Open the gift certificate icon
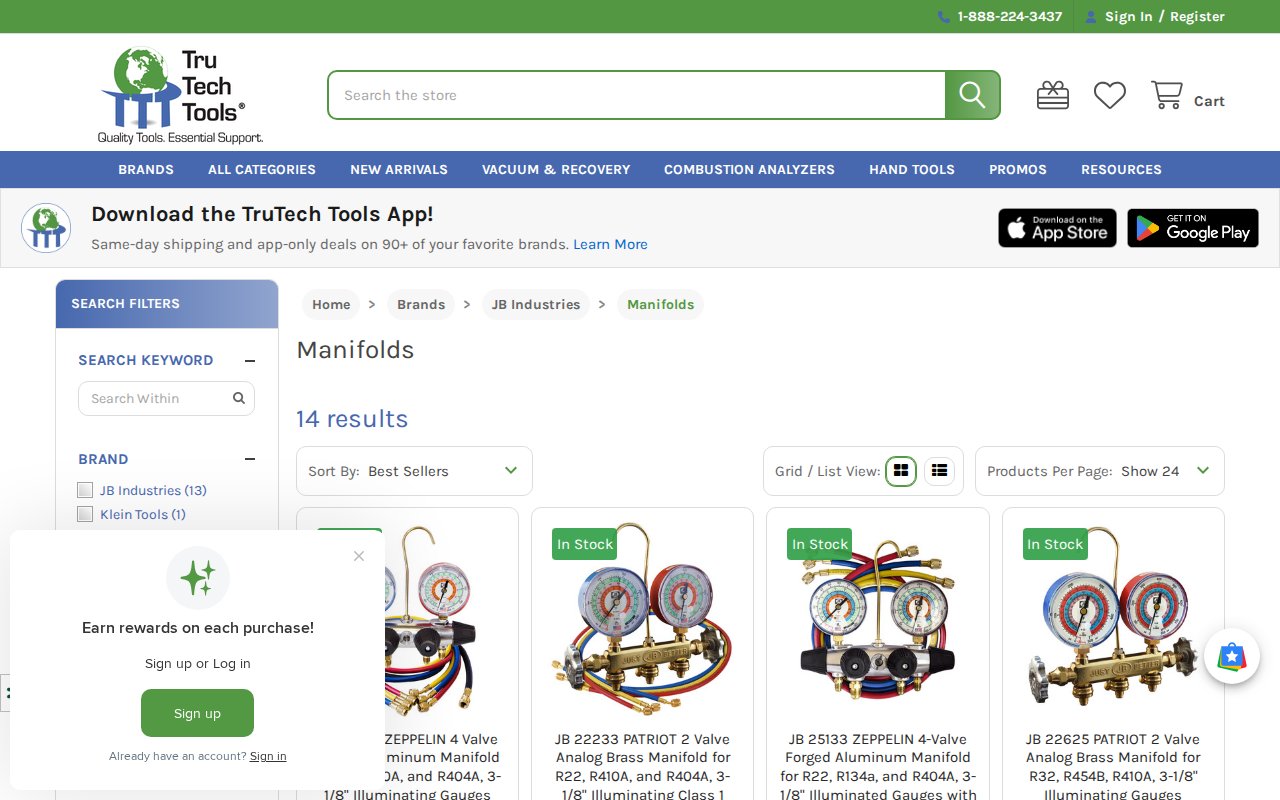Screen dimensions: 1280x800 coord(1052,96)
